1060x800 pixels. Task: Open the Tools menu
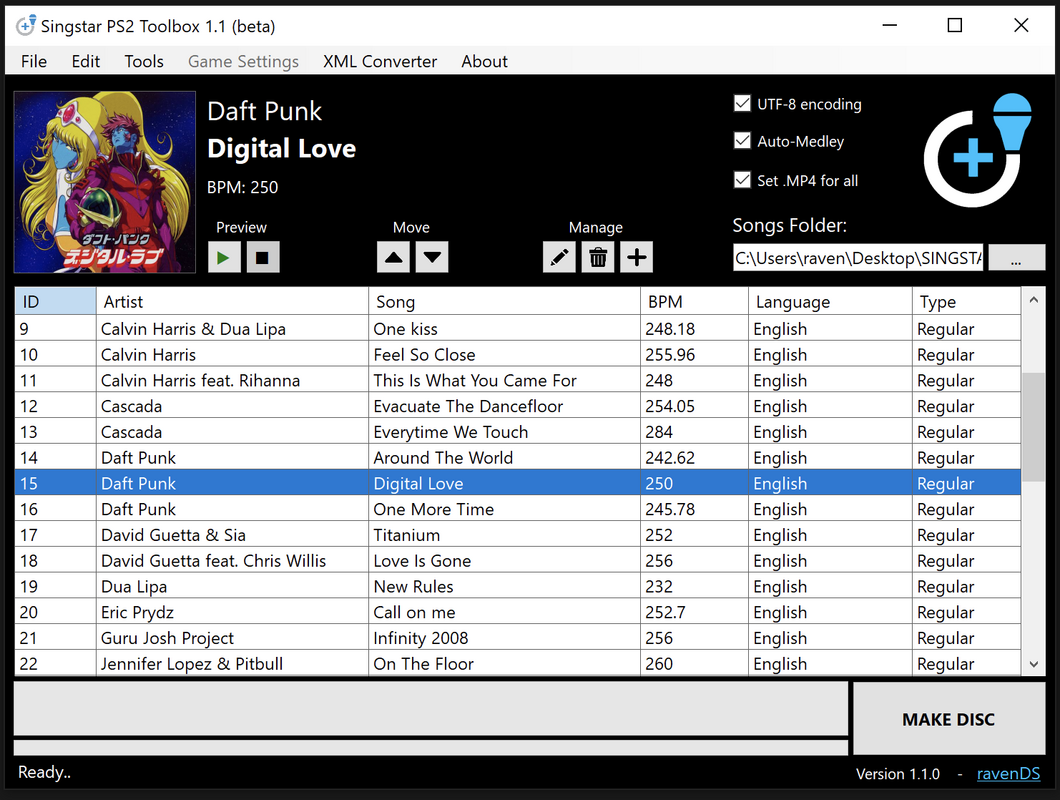(x=144, y=62)
